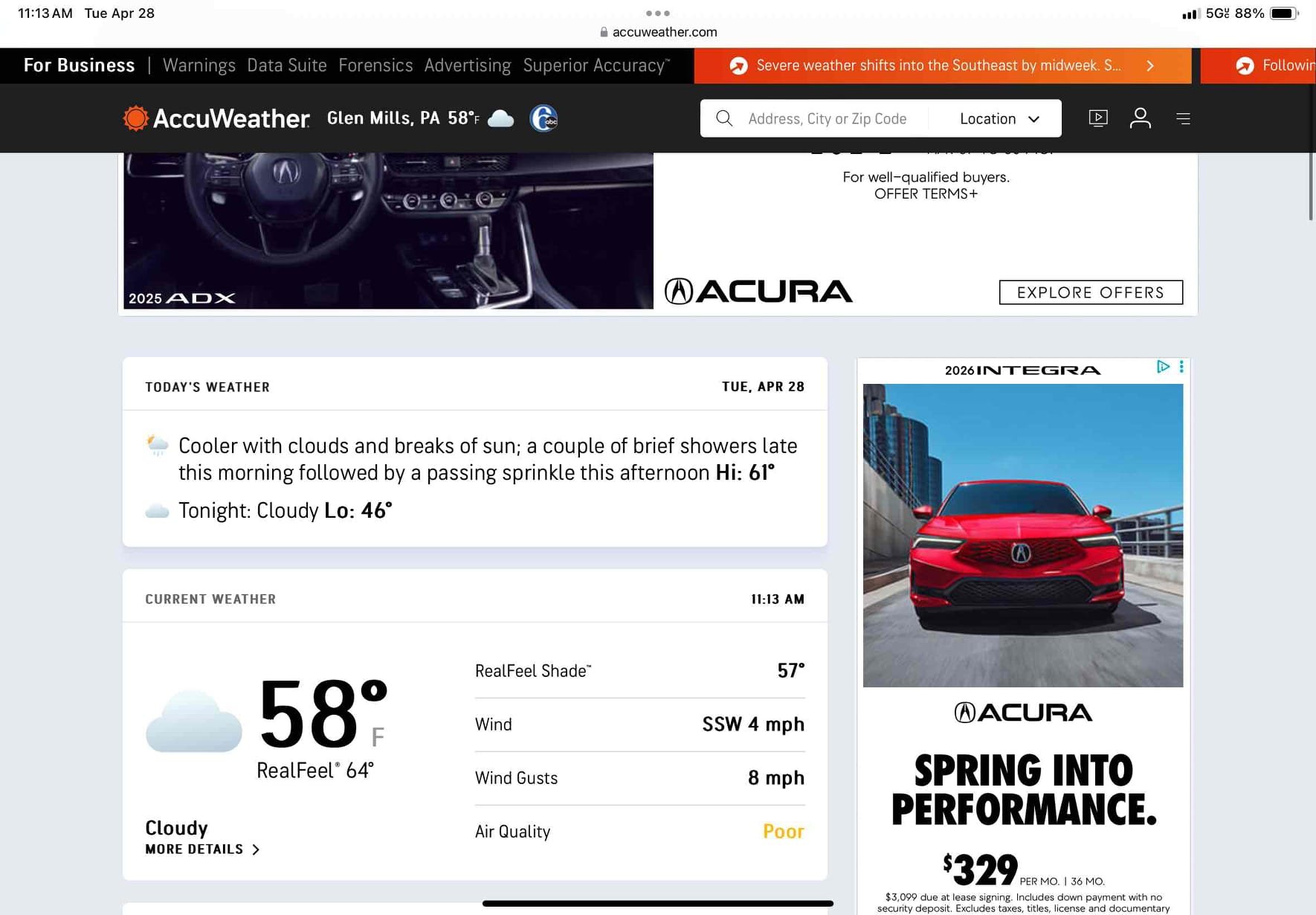The image size is (1316, 915).
Task: Click the AdChoices triangle icon on Integra ad
Action: (1163, 367)
